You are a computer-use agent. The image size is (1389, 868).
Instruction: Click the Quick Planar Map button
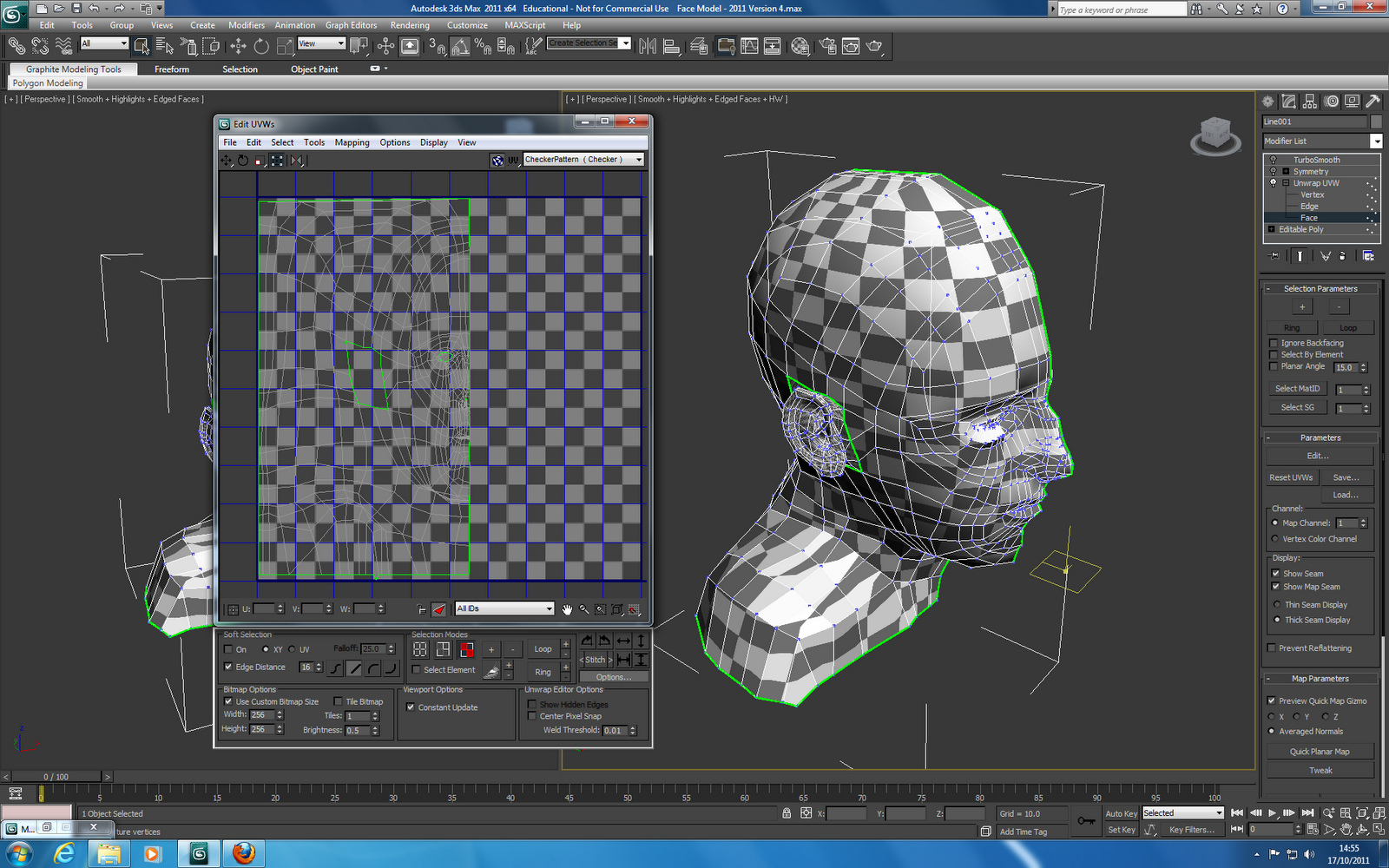[1319, 750]
